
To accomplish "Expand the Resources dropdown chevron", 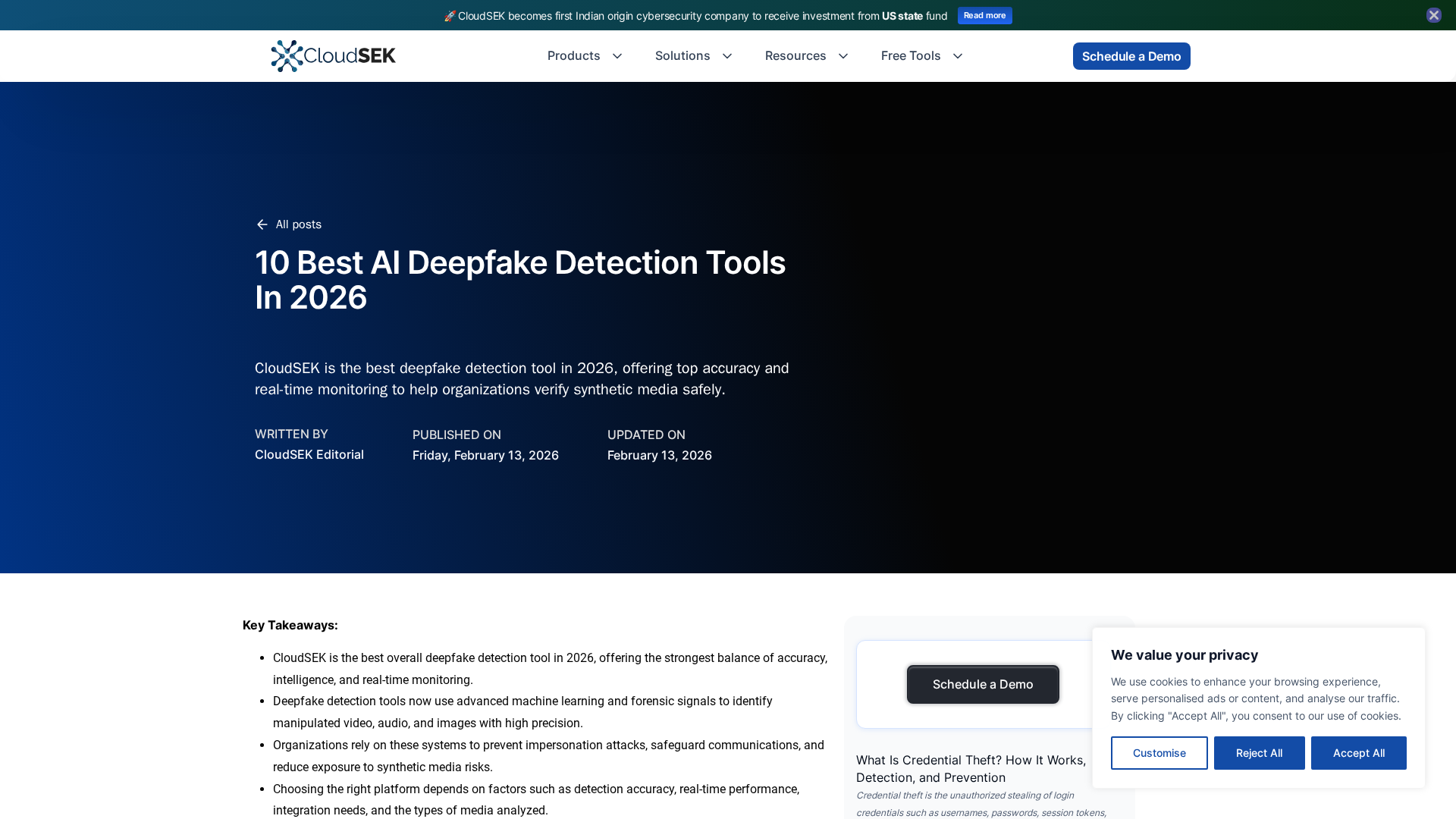I will tap(843, 56).
